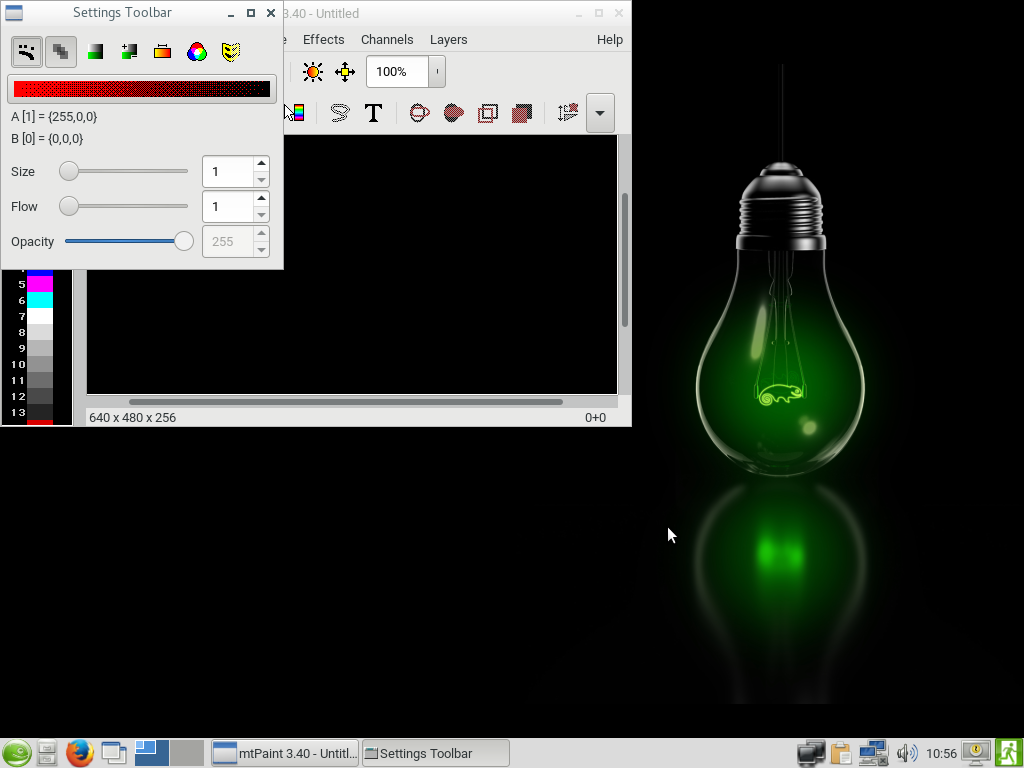Switch to Settings Toolbar in taskbar
This screenshot has height=768, width=1024.
point(435,753)
